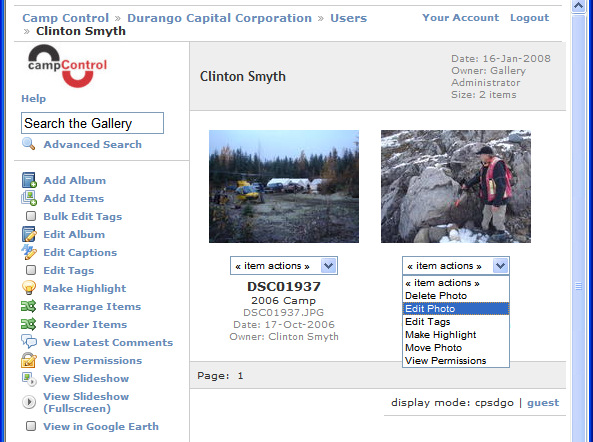The height and width of the screenshot is (442, 593).
Task: Click the campControl logo
Action: click(67, 66)
